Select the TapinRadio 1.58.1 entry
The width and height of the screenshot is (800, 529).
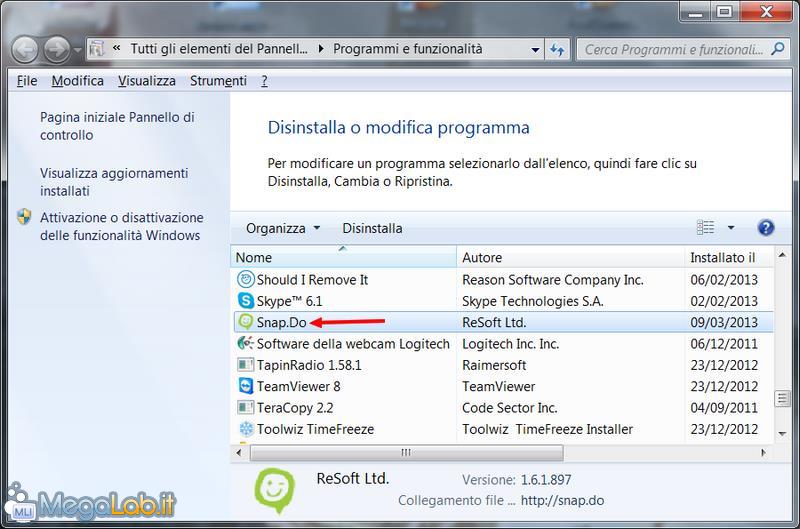[309, 365]
